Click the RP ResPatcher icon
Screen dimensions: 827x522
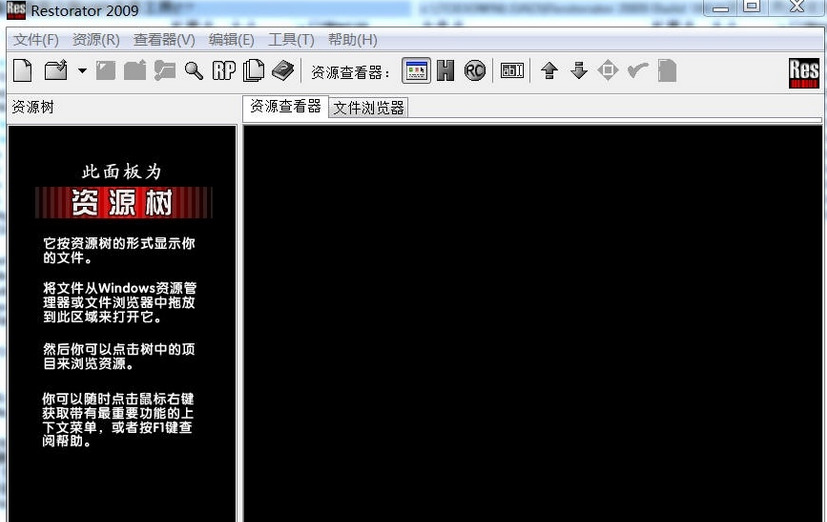click(x=224, y=71)
